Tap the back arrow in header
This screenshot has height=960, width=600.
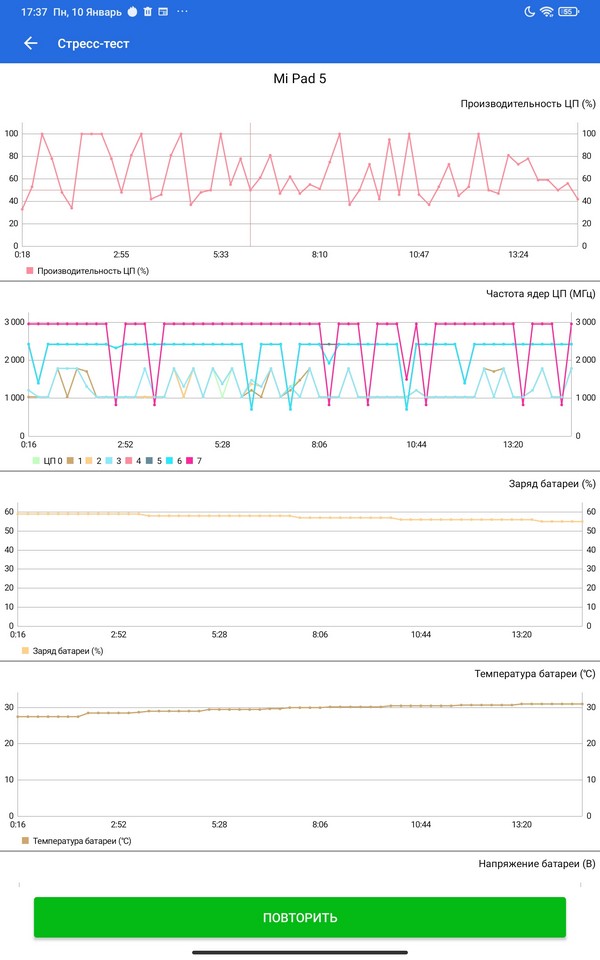30,43
